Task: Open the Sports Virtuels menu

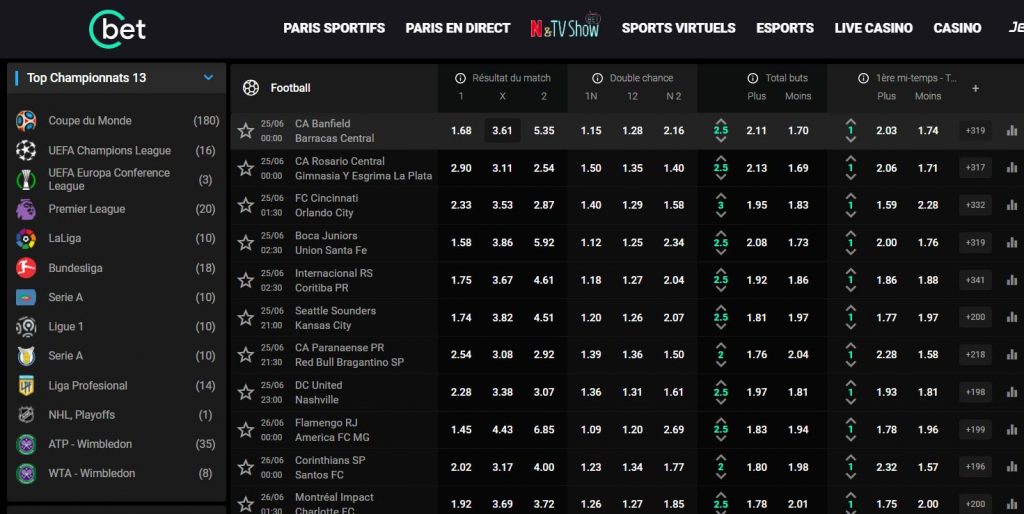Action: pyautogui.click(x=679, y=28)
